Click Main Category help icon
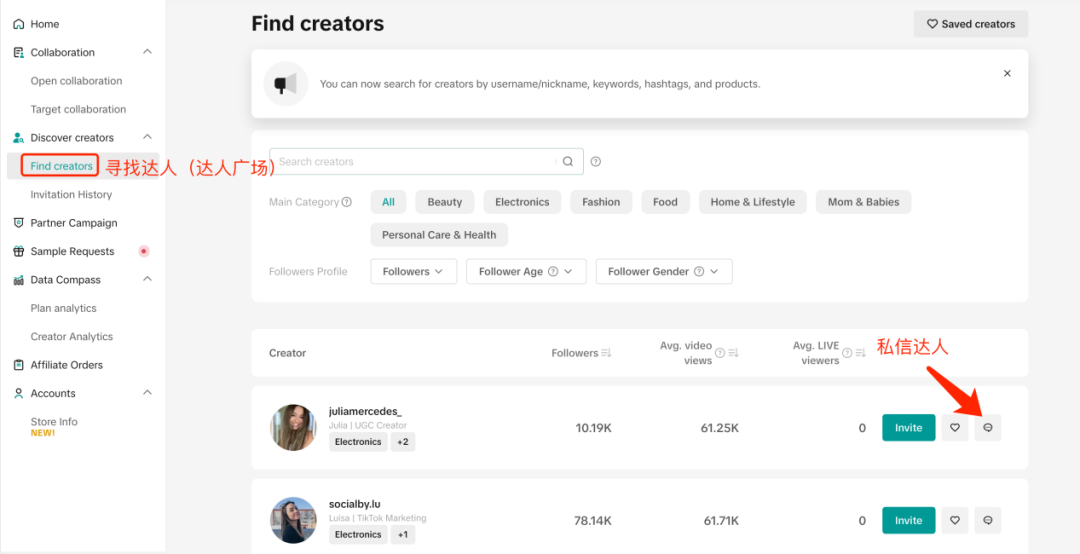Viewport: 1080px width, 554px height. point(346,203)
